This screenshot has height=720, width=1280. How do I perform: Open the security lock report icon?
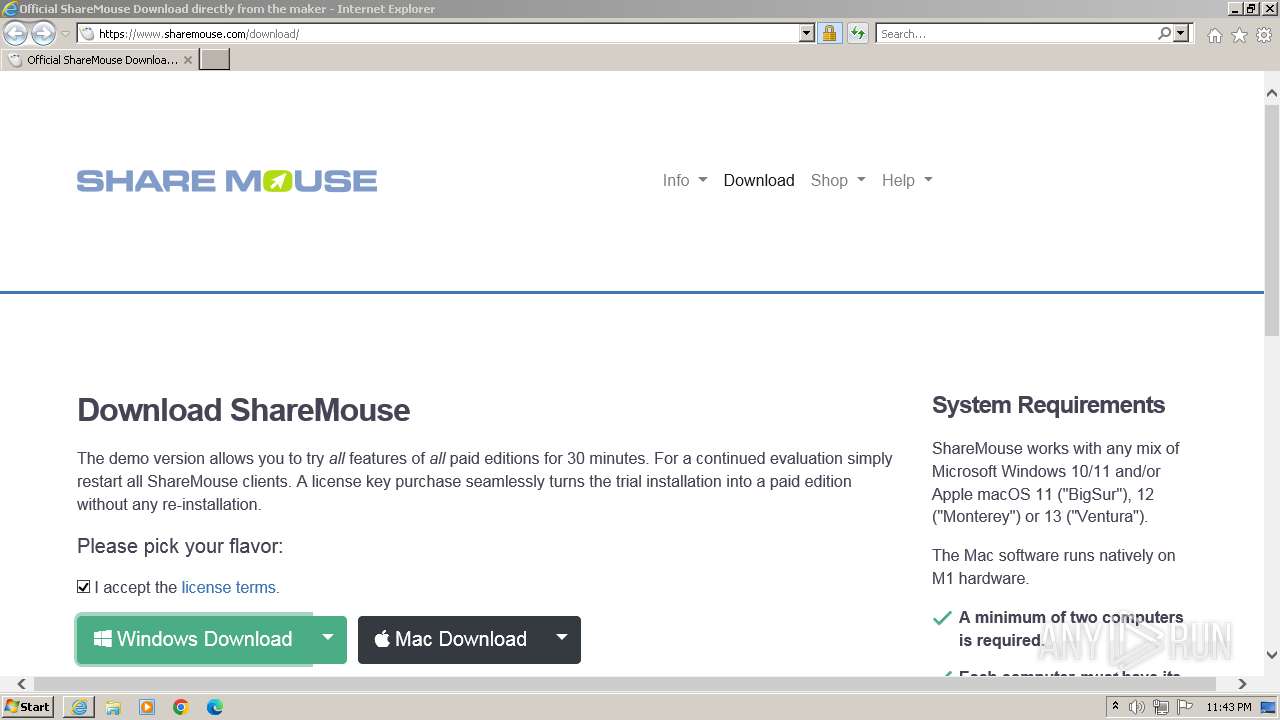click(829, 33)
